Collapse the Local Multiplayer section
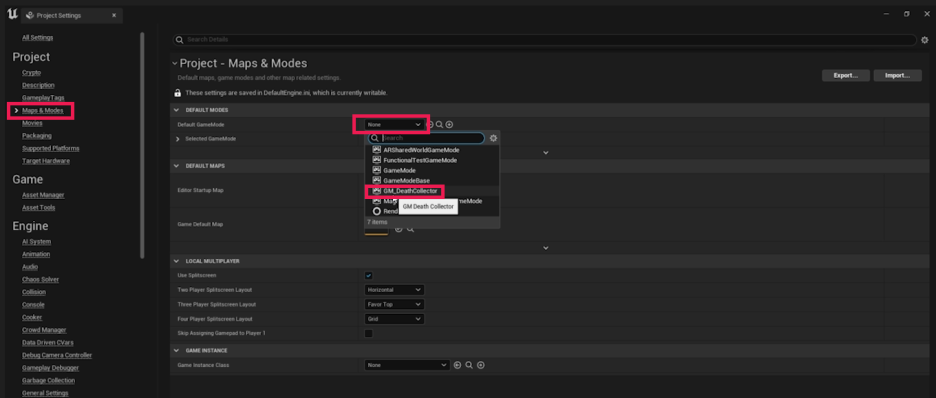The width and height of the screenshot is (936, 398). (x=177, y=261)
